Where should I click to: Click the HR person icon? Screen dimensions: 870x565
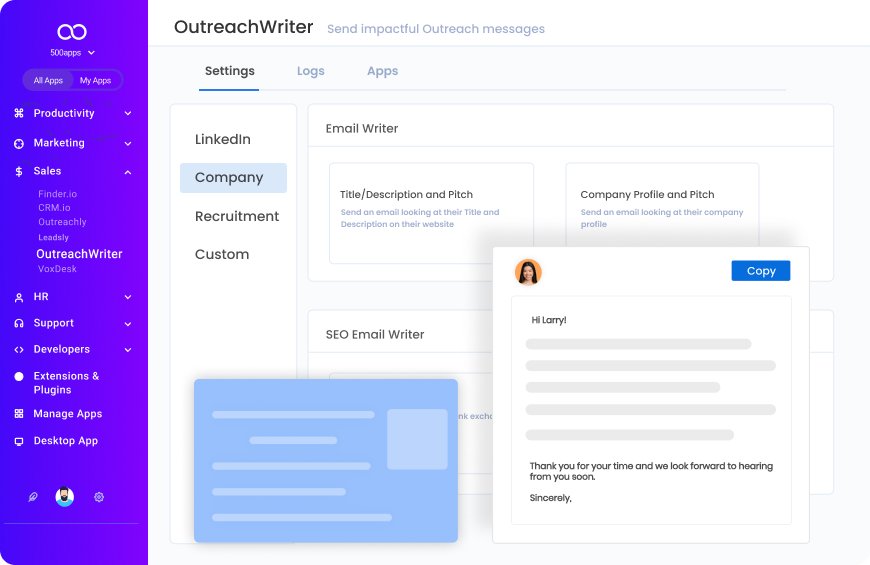tap(19, 297)
